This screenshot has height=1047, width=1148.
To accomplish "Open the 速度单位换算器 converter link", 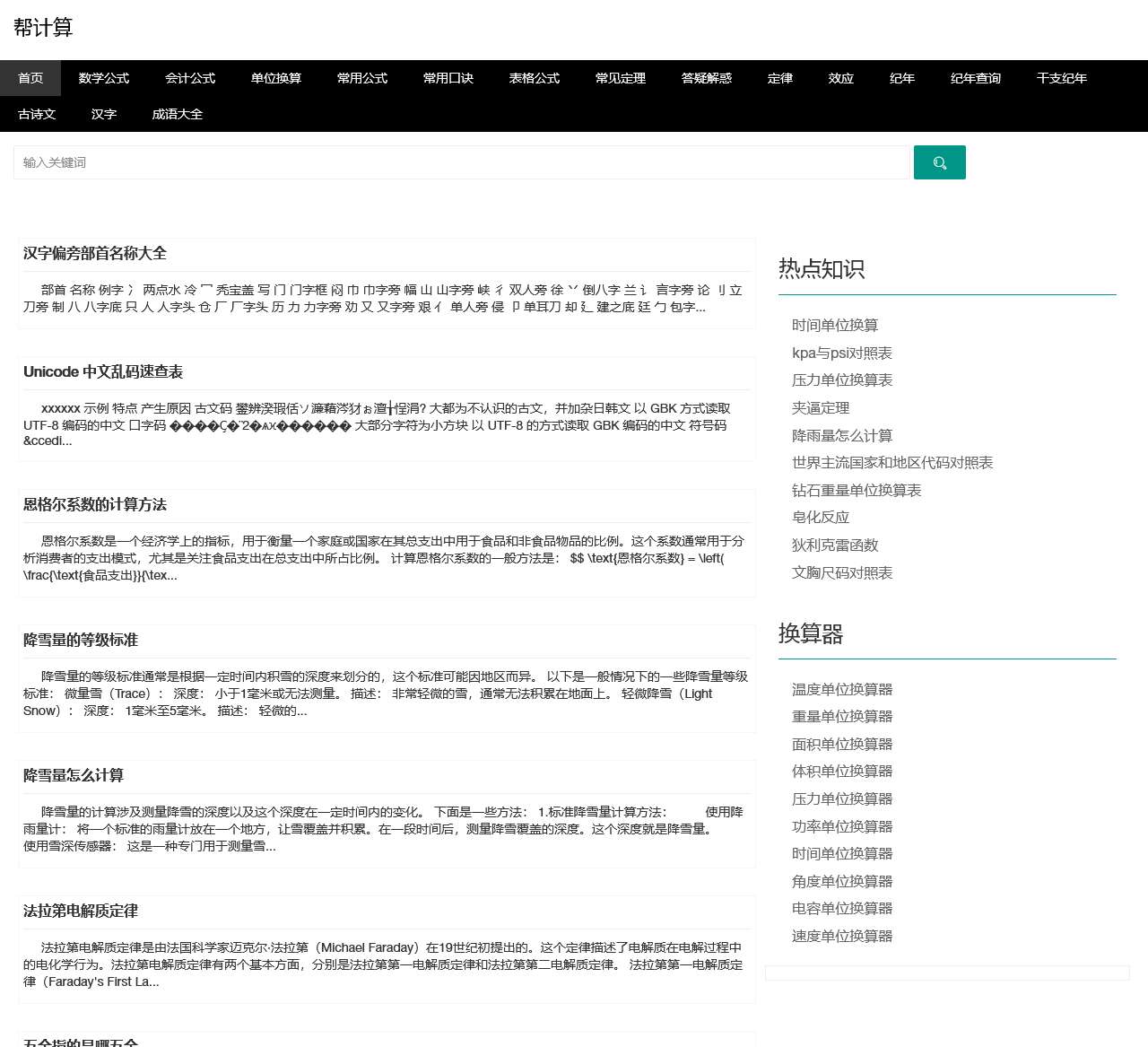I will pos(841,936).
